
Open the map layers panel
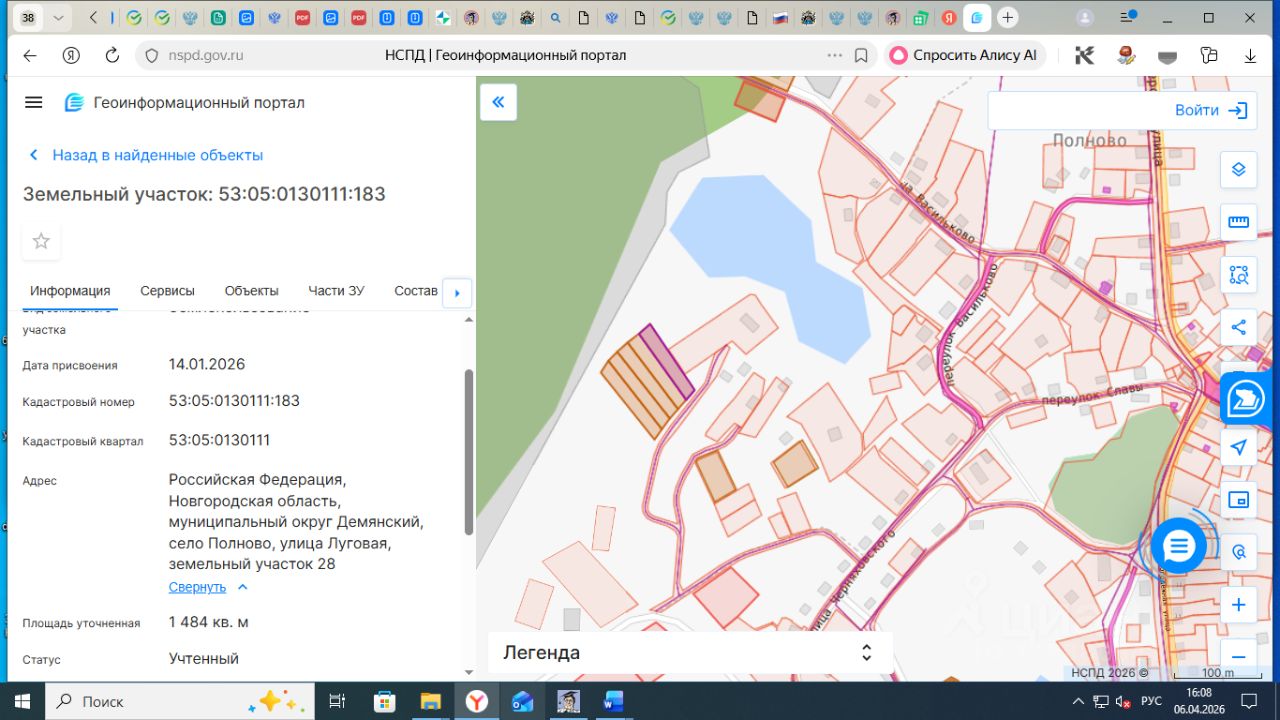(1238, 169)
